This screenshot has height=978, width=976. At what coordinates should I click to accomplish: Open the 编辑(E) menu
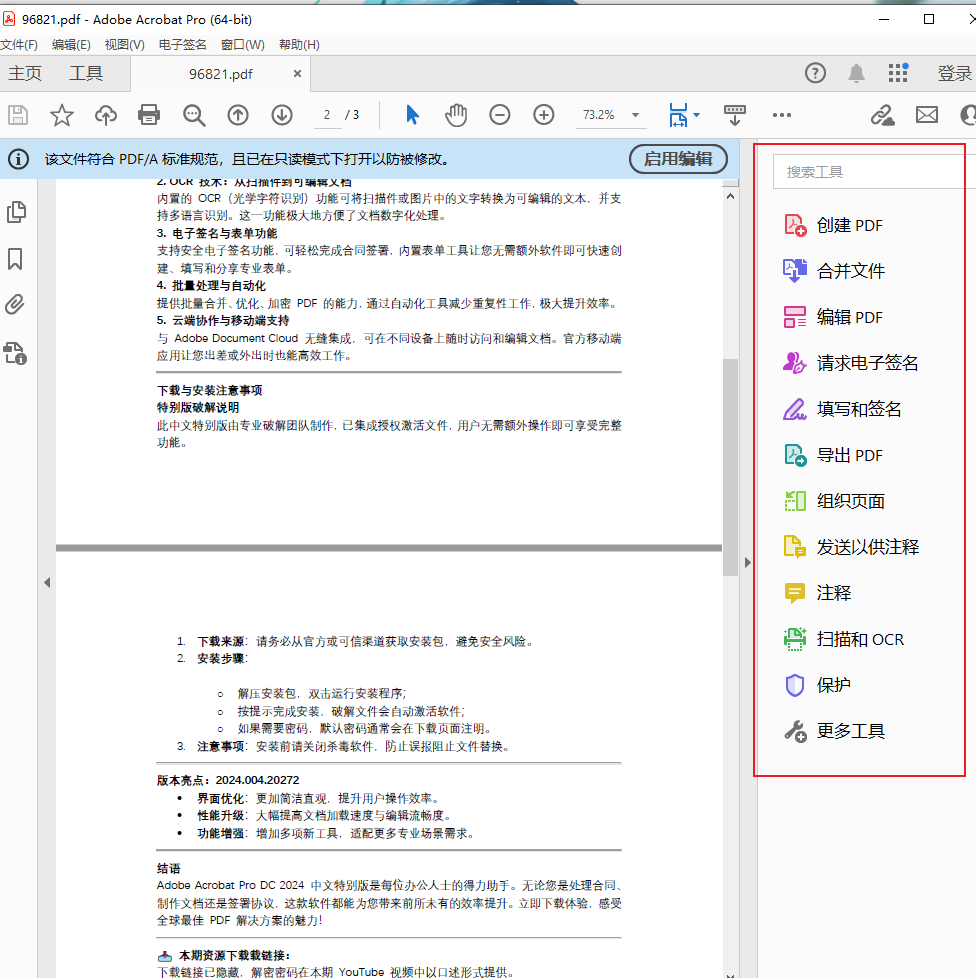click(71, 45)
